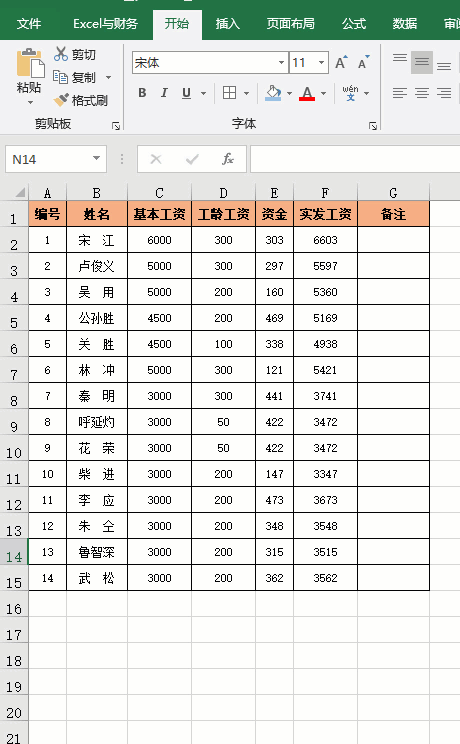Open the 文件 tab
The image size is (460, 744).
(x=28, y=24)
